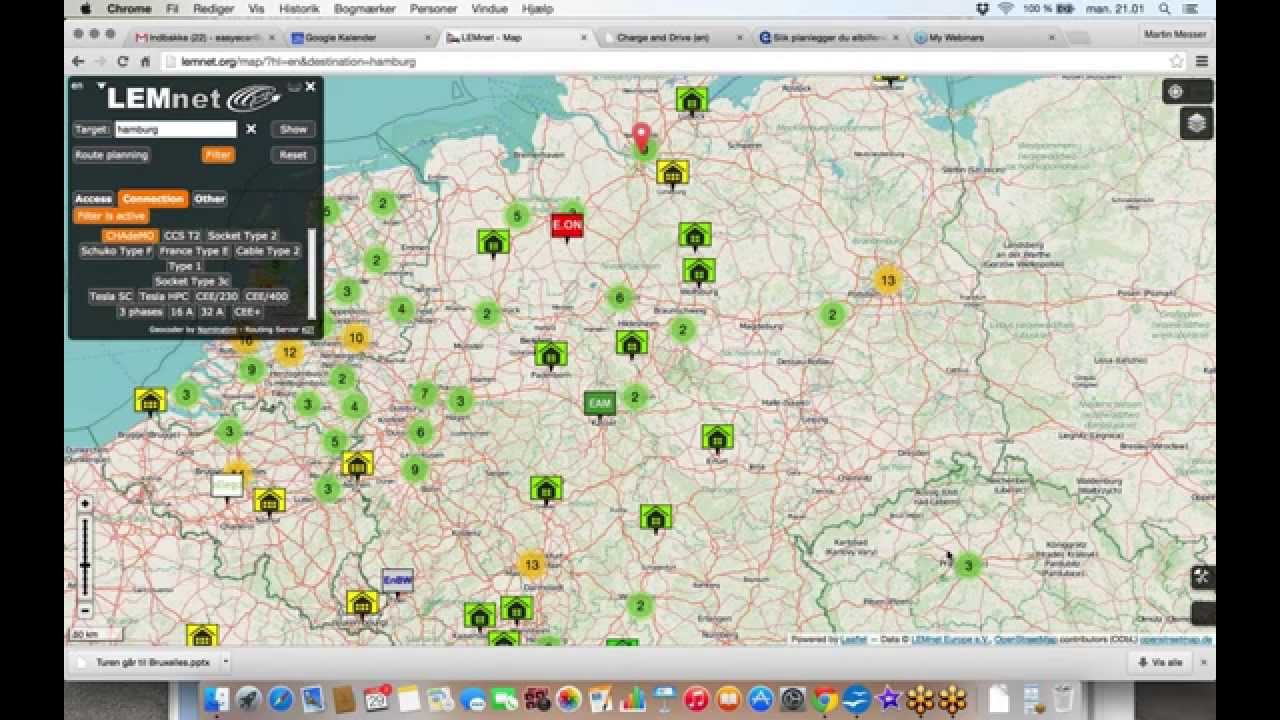
Task: Click the Reset button
Action: (x=293, y=155)
